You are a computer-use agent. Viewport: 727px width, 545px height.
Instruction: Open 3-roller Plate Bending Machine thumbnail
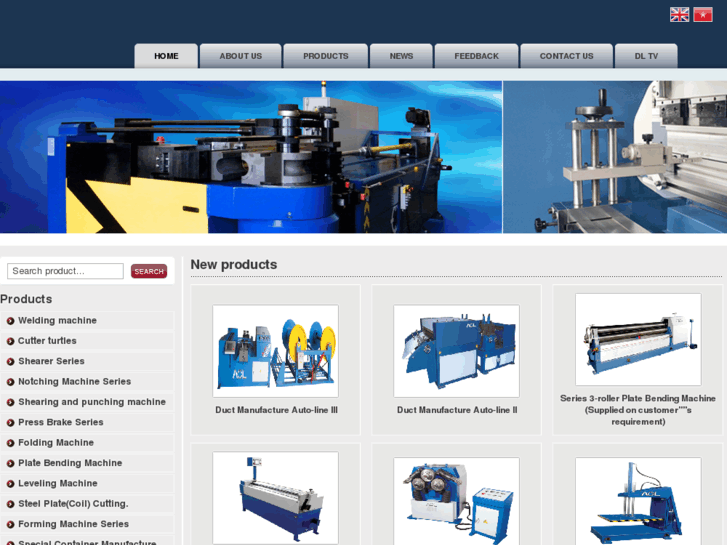tap(638, 340)
